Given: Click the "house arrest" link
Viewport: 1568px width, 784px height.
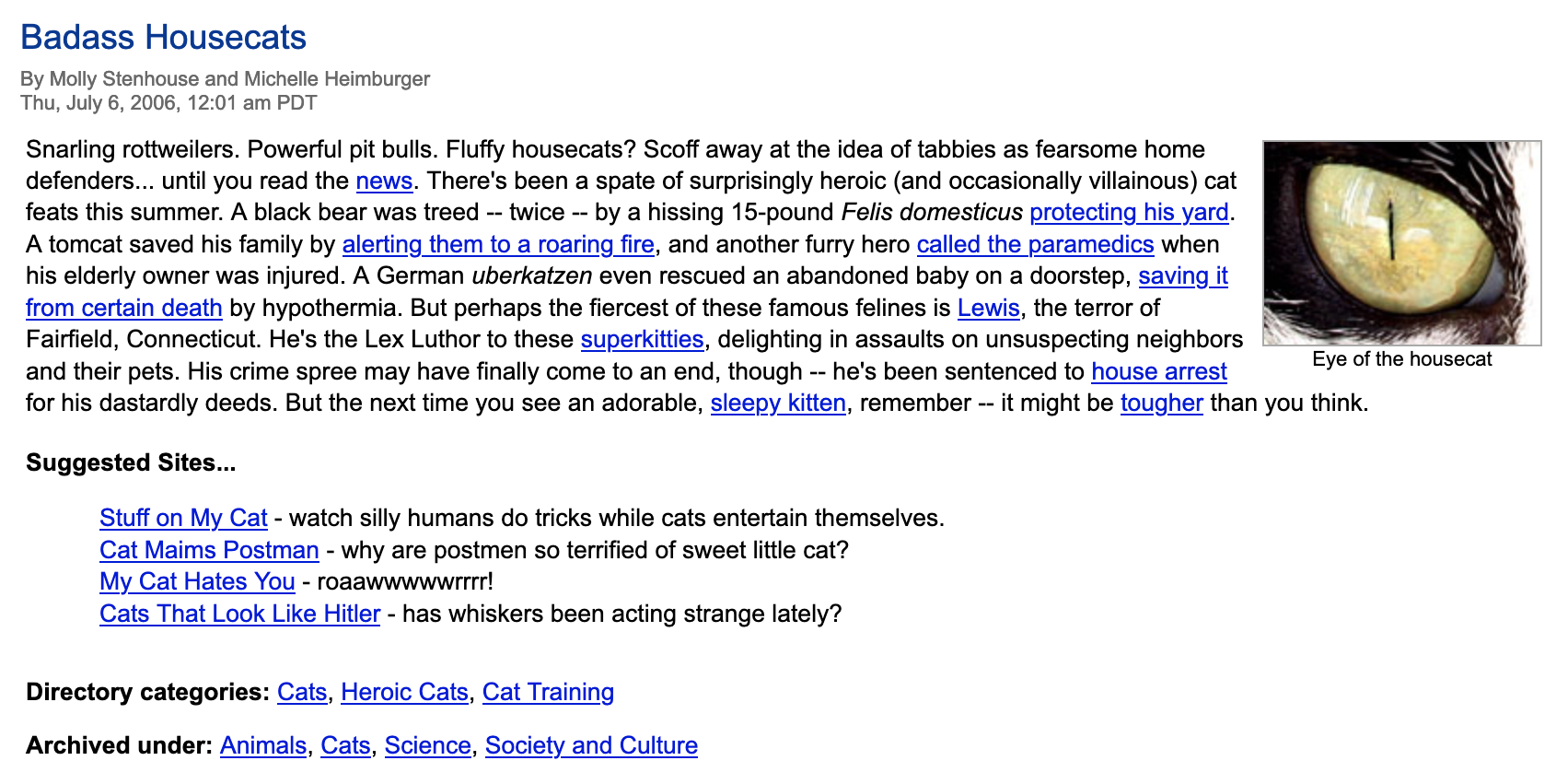Looking at the screenshot, I should [1158, 372].
